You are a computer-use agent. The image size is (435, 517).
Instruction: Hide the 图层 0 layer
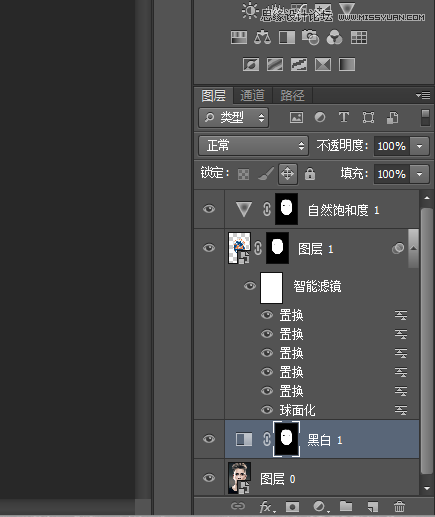(209, 478)
